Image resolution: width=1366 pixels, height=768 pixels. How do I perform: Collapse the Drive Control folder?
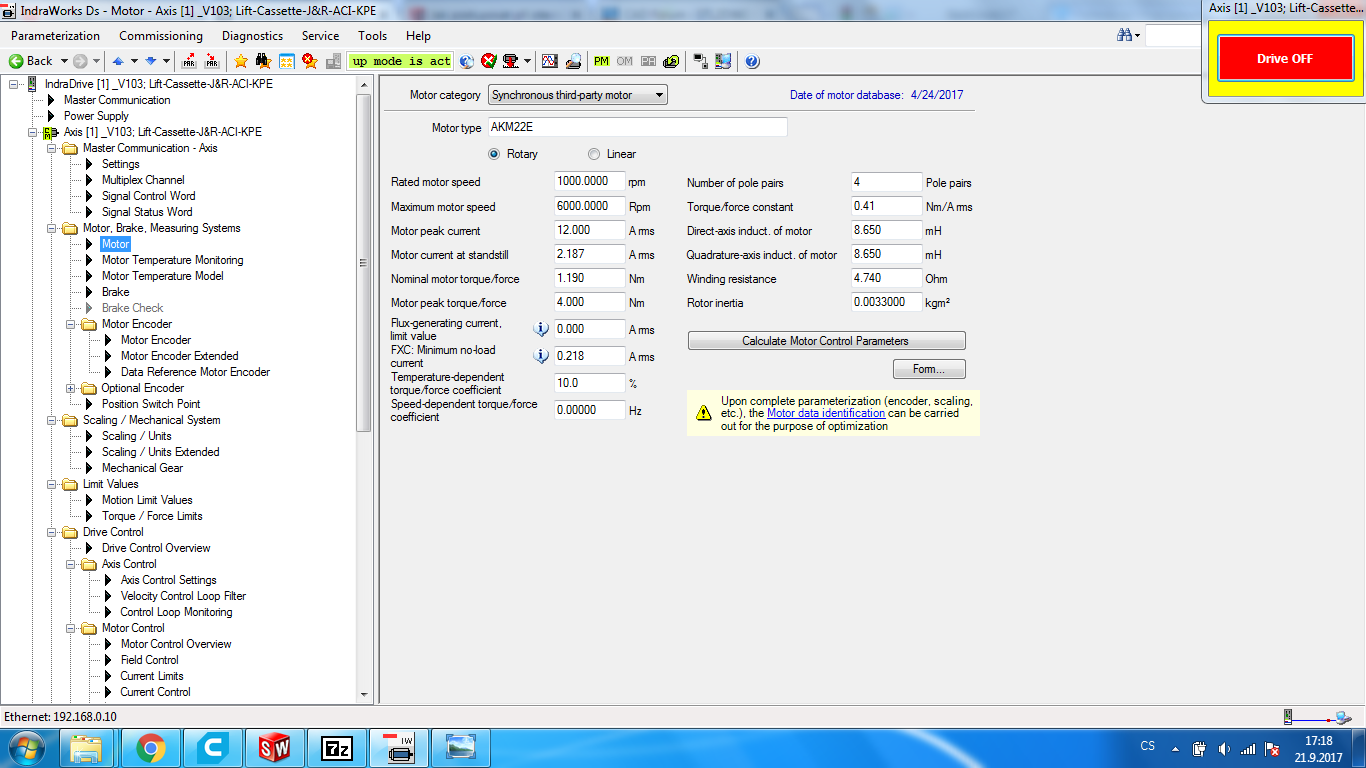pos(52,532)
